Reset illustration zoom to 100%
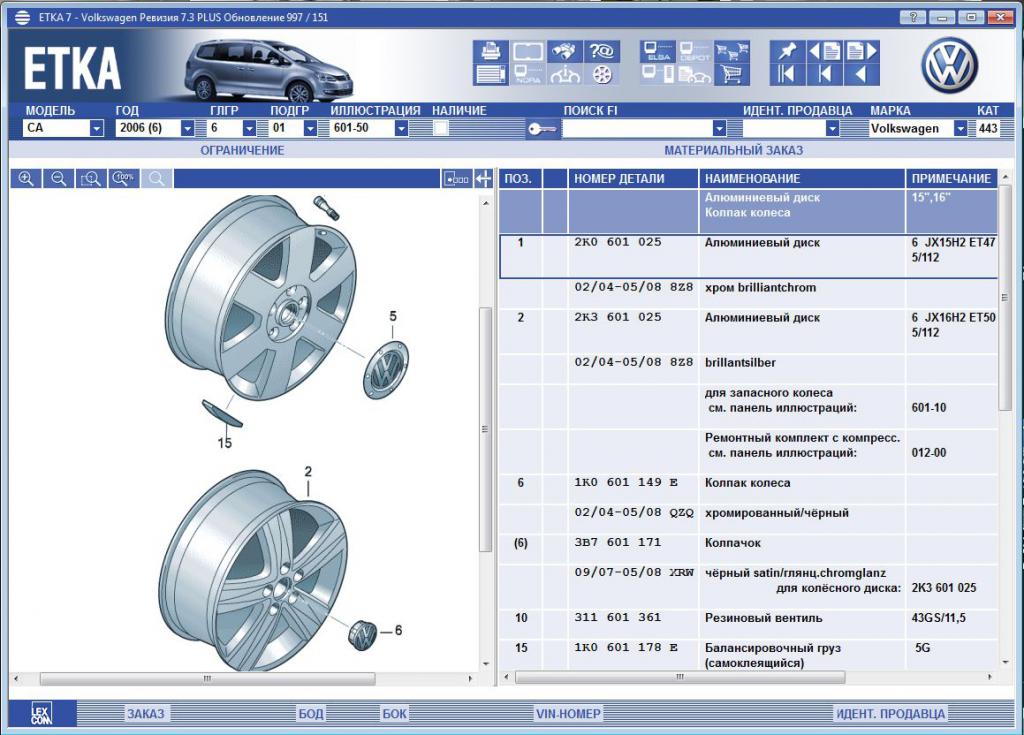 point(123,178)
